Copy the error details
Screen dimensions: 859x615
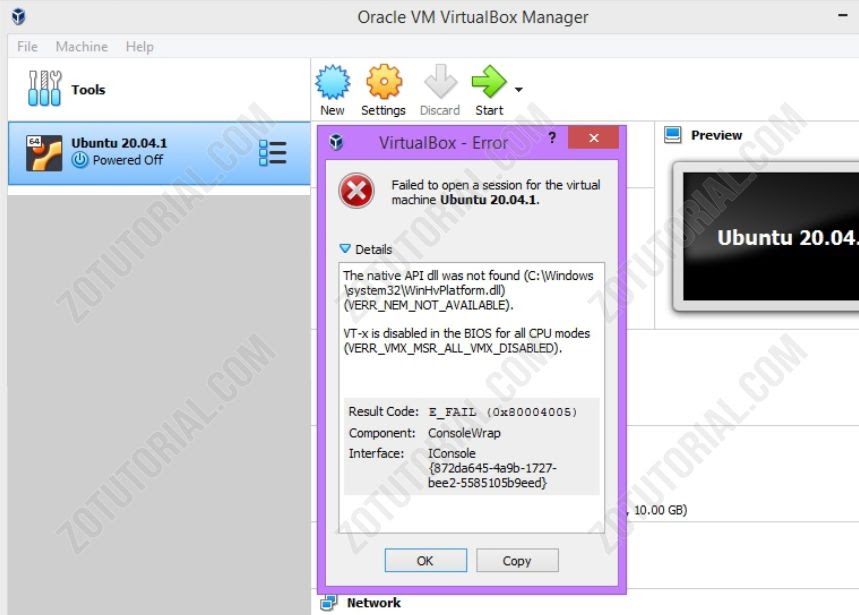click(517, 560)
